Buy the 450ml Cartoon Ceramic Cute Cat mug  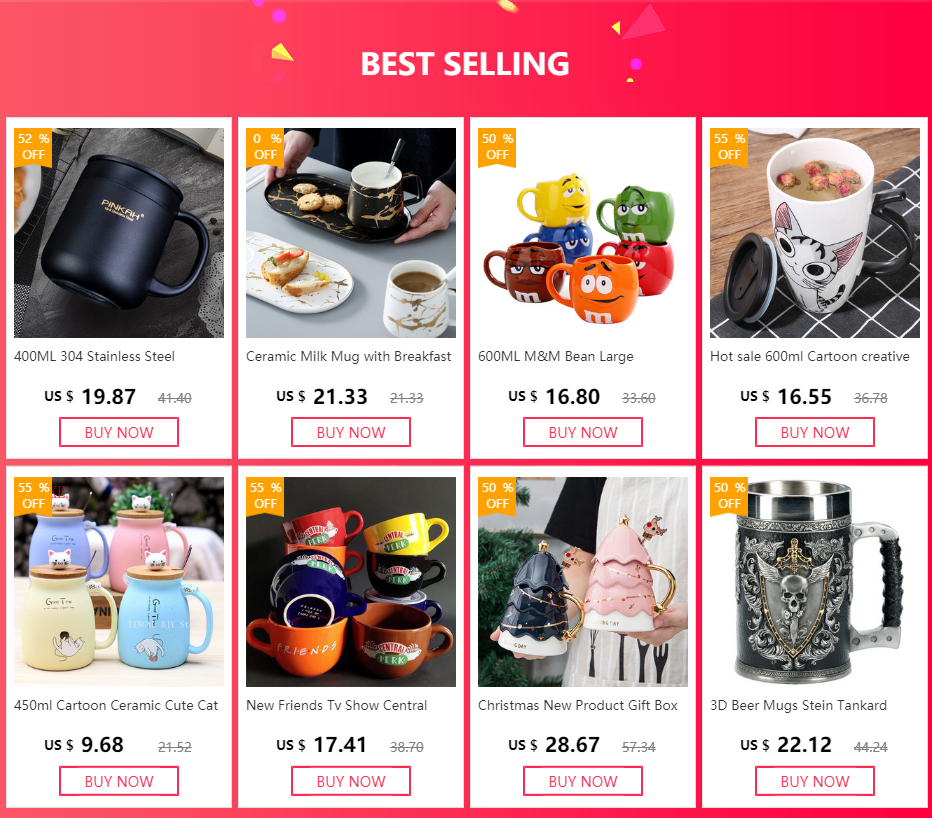point(119,781)
